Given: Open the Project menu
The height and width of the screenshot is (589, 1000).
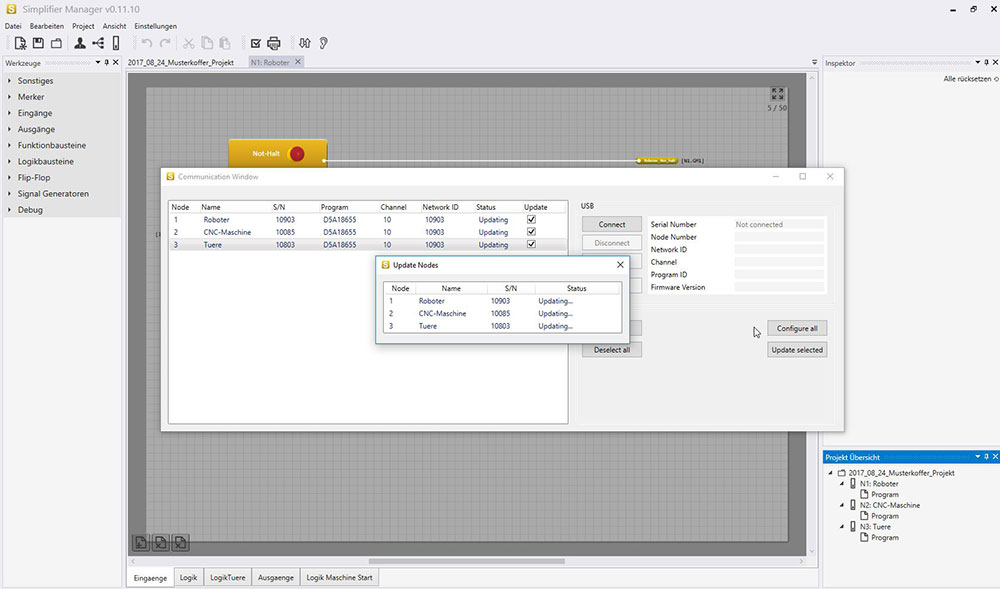Looking at the screenshot, I should coord(83,26).
